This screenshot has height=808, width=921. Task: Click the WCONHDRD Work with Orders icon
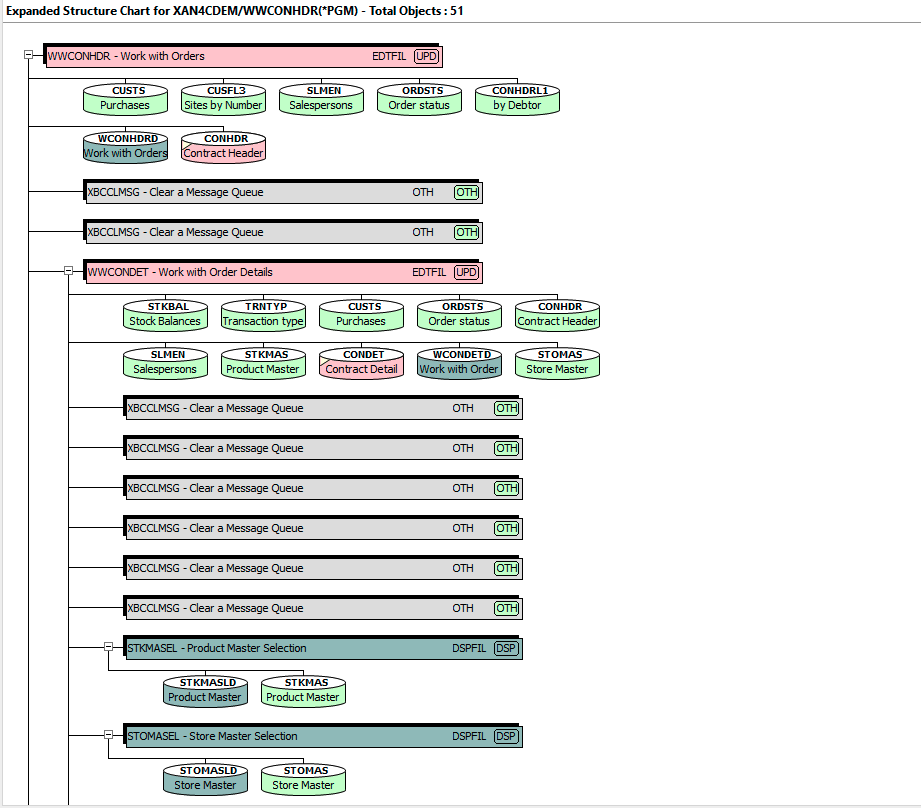pos(124,147)
